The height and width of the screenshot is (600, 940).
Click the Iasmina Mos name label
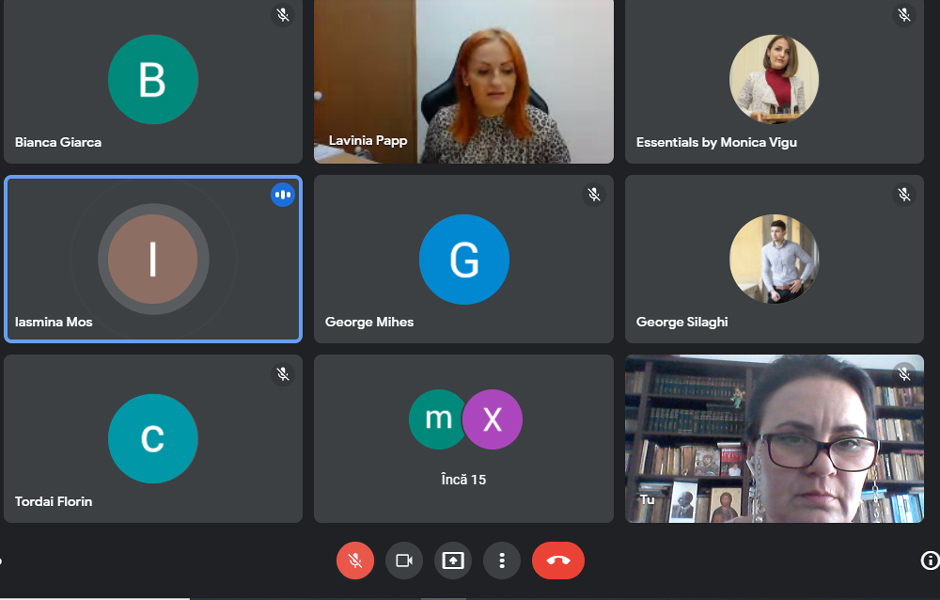tap(53, 322)
